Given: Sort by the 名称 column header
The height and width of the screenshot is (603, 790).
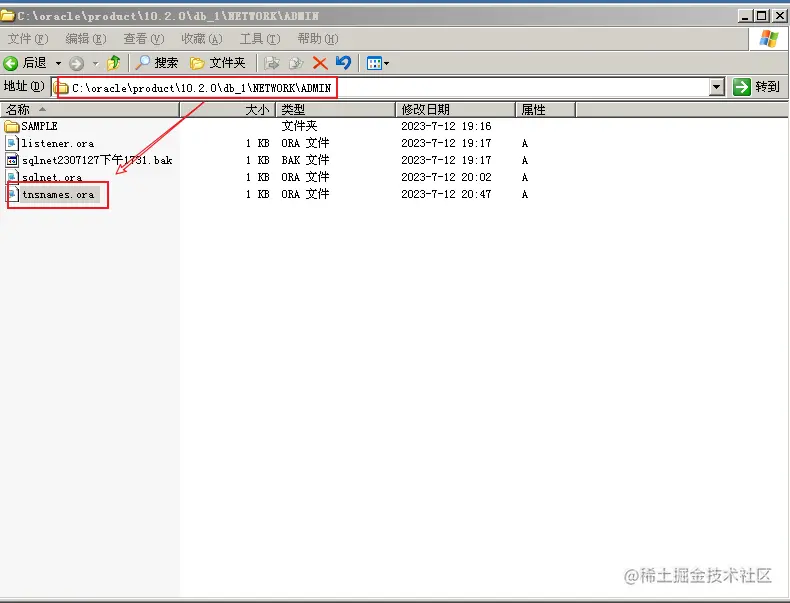Looking at the screenshot, I should 90,109.
